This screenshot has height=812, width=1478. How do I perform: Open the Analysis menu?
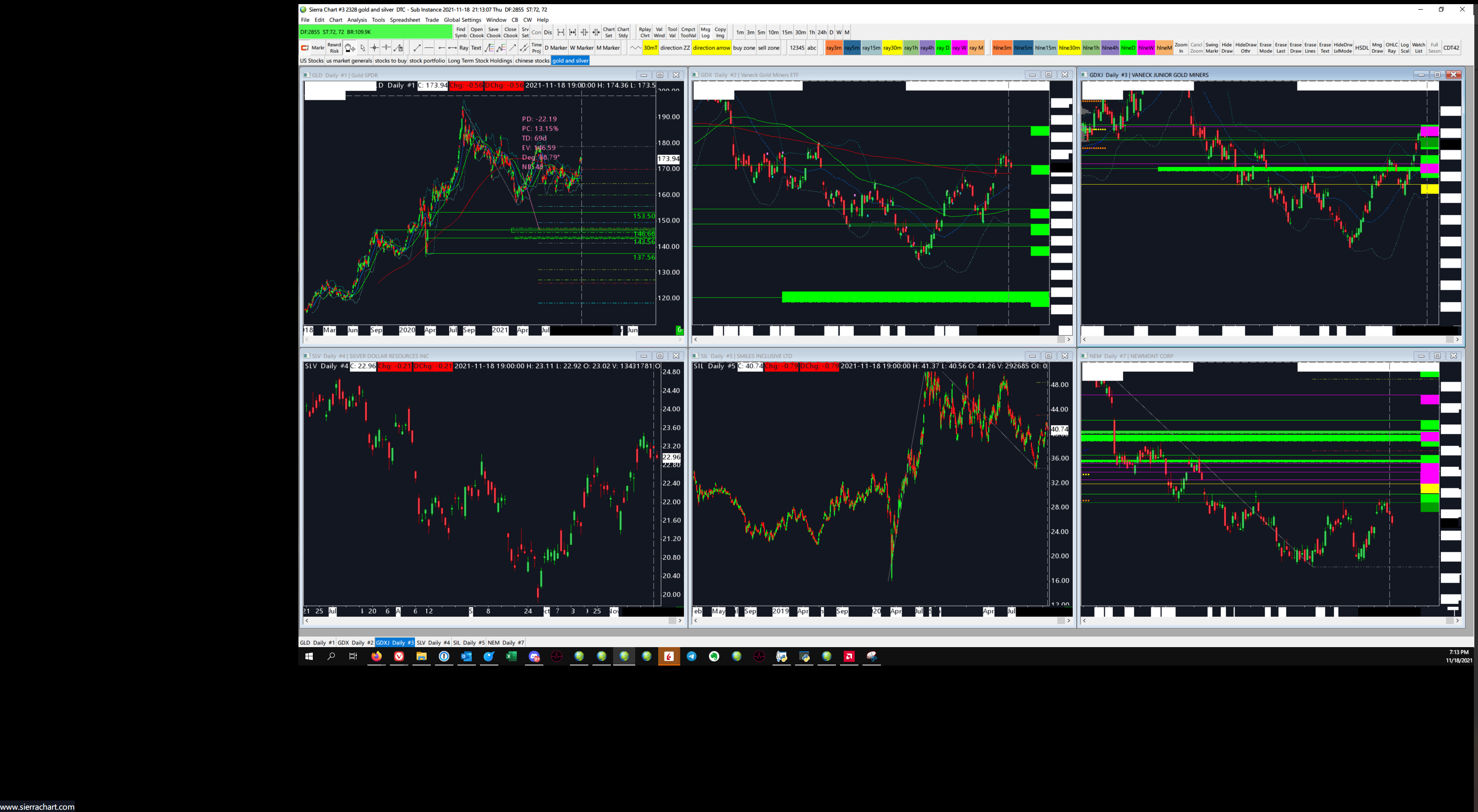coord(356,19)
